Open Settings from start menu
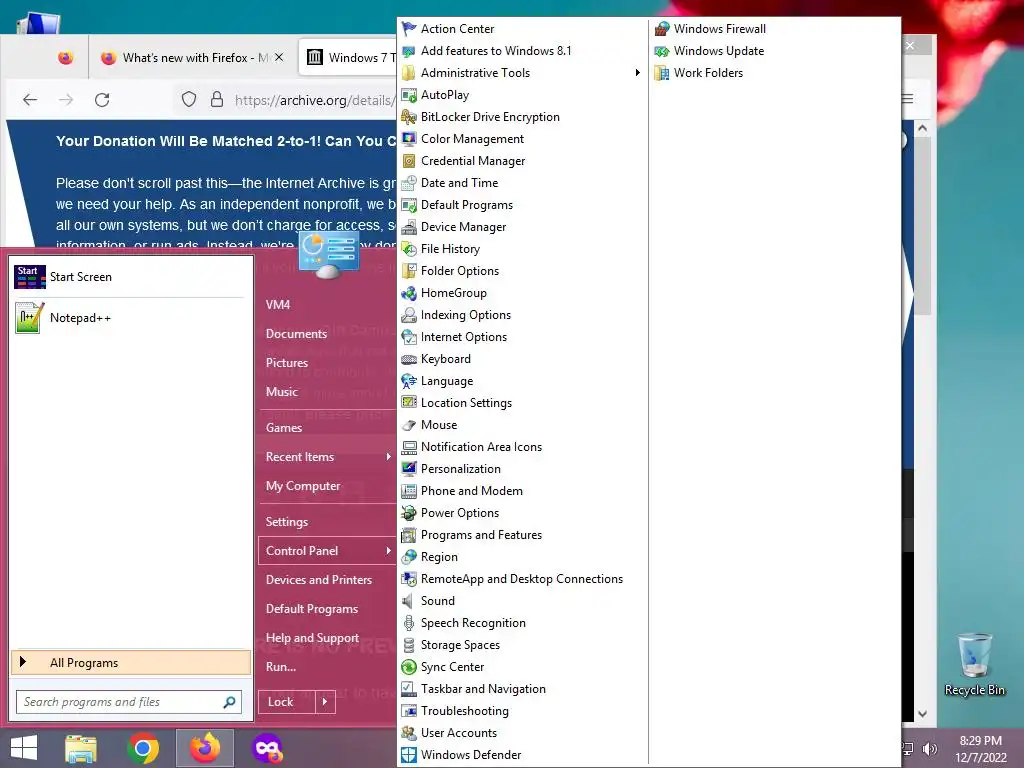 pyautogui.click(x=287, y=522)
